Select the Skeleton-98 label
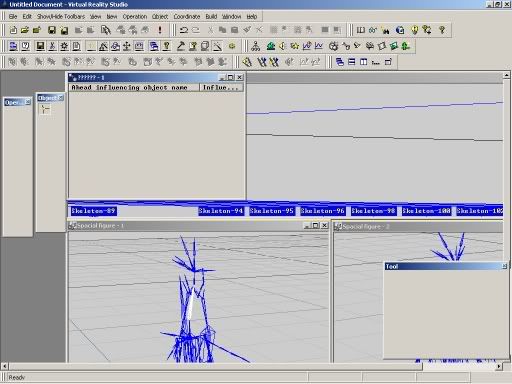This screenshot has height=384, width=512. (373, 211)
